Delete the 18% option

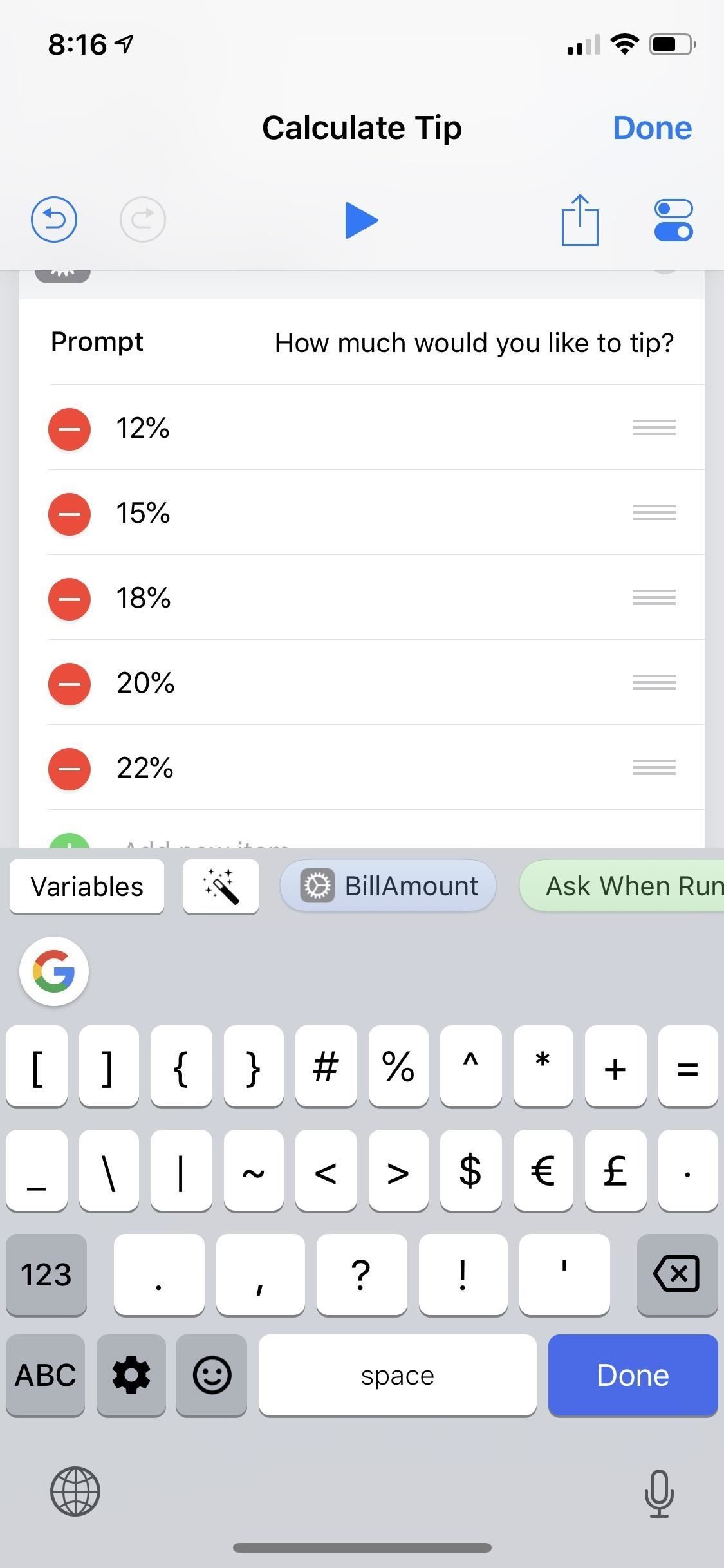(70, 599)
